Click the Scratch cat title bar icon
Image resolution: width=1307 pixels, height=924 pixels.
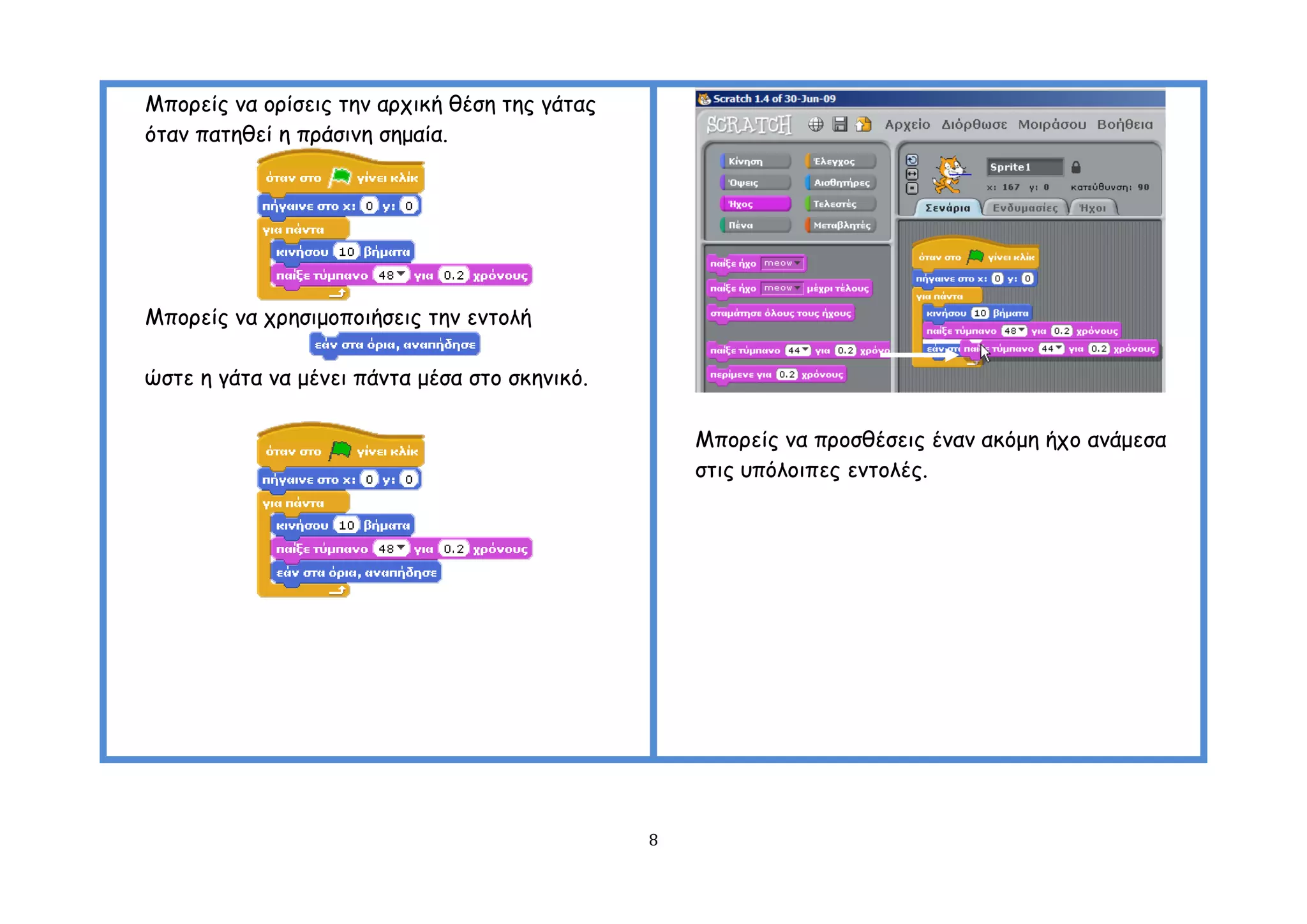point(705,99)
